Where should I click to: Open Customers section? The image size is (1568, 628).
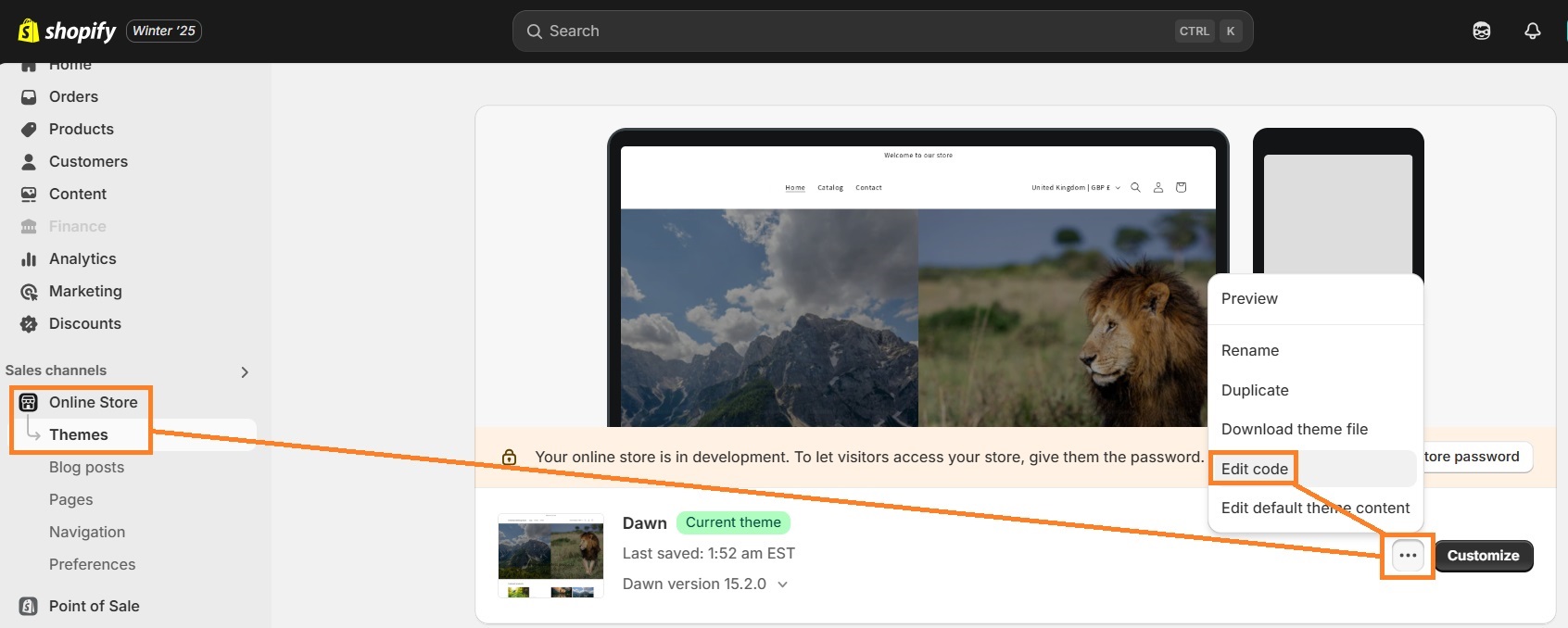pyautogui.click(x=88, y=161)
